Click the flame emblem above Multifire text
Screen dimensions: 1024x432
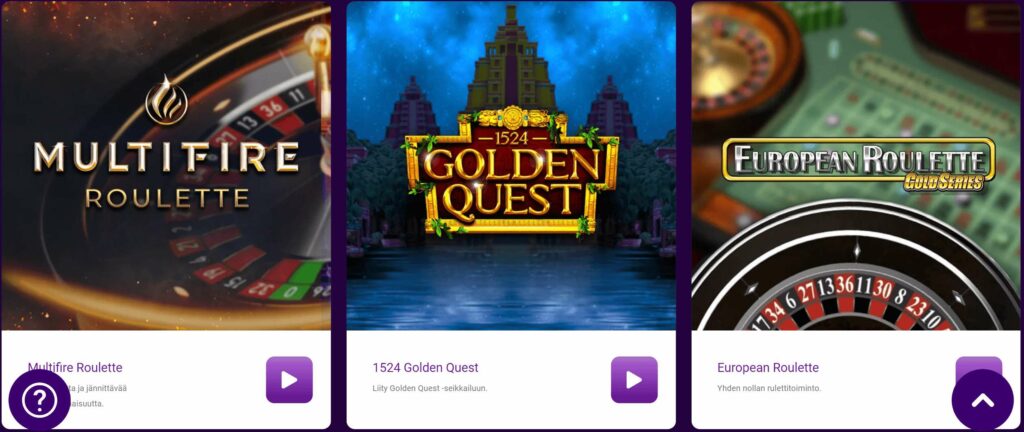166,100
